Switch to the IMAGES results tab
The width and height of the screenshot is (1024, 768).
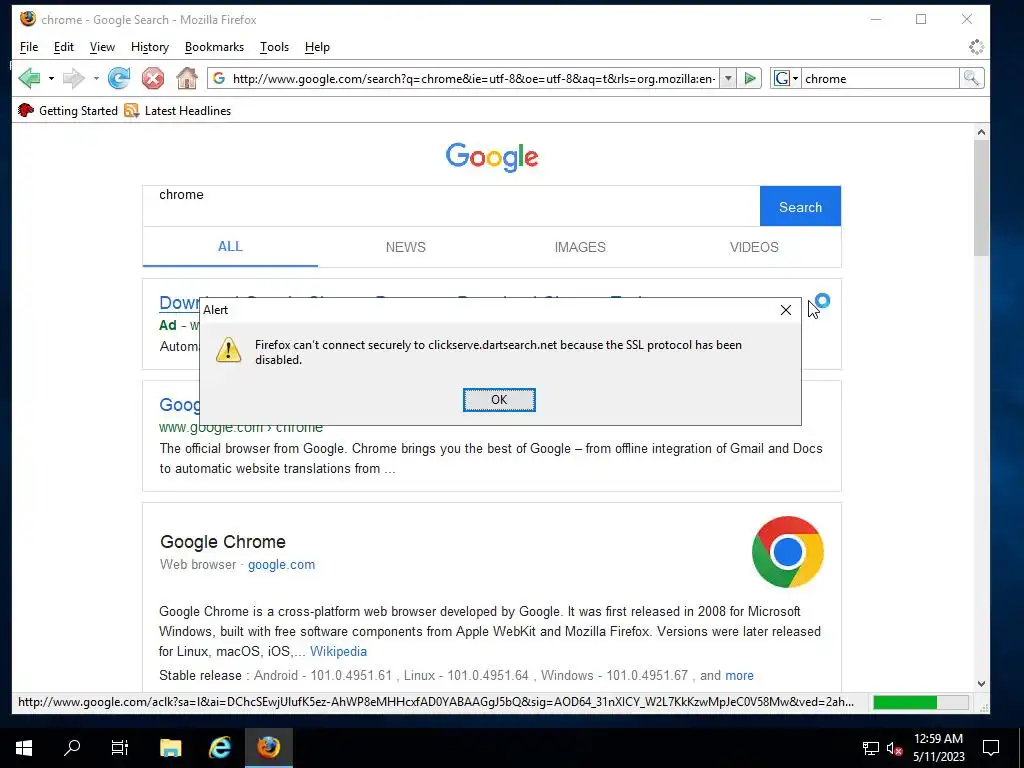[x=580, y=247]
